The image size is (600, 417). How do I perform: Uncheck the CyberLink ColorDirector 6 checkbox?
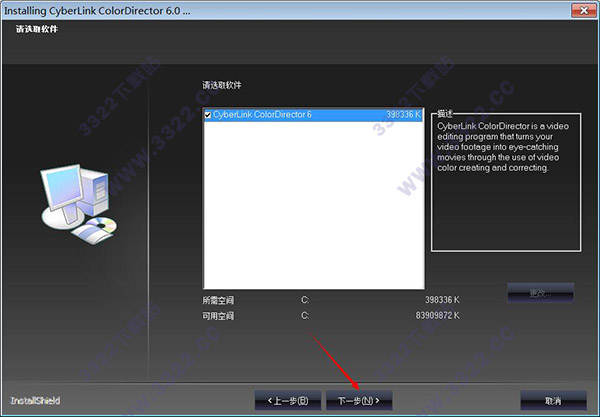click(x=208, y=115)
